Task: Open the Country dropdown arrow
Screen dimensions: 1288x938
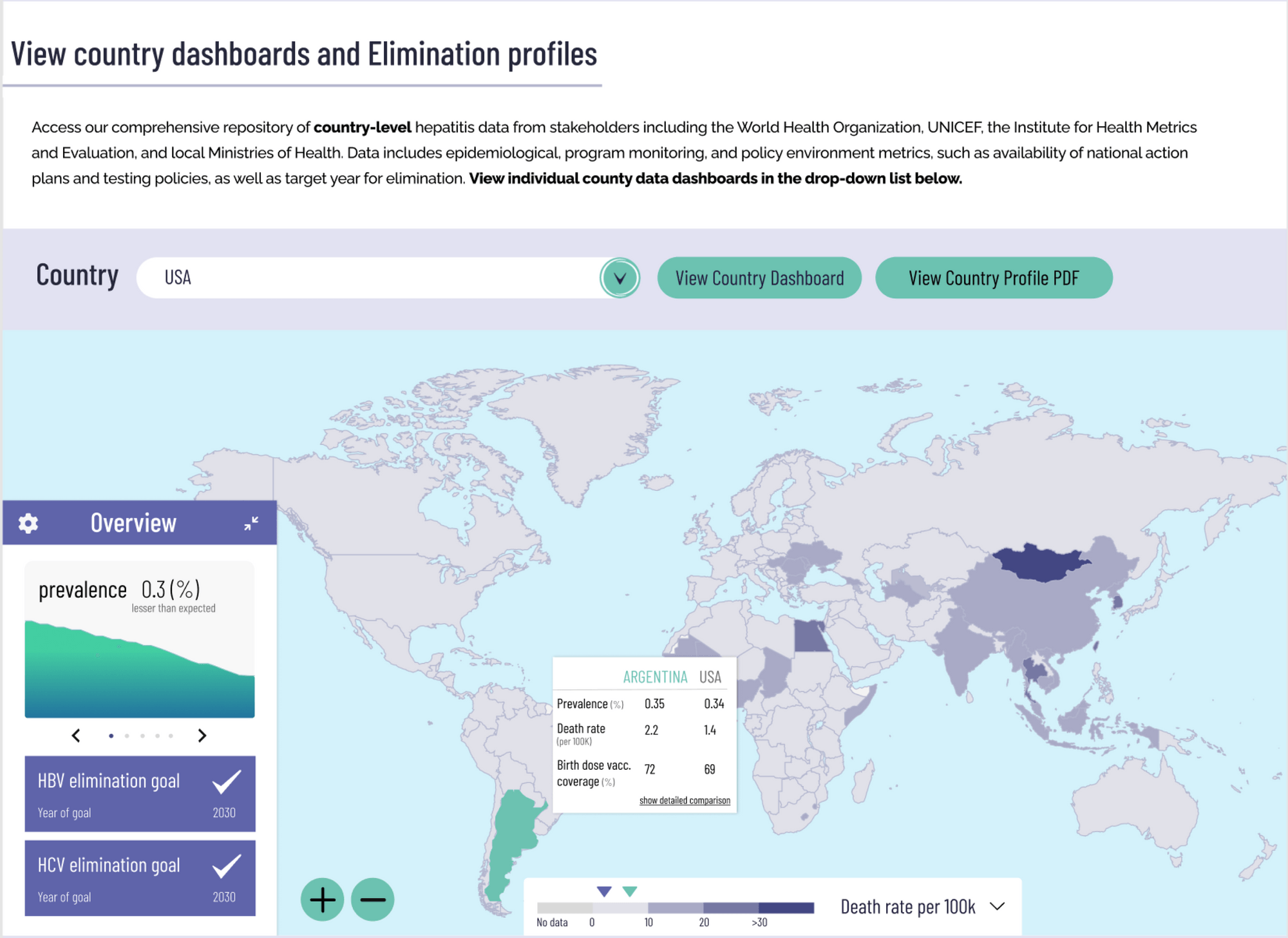Action: coord(620,278)
